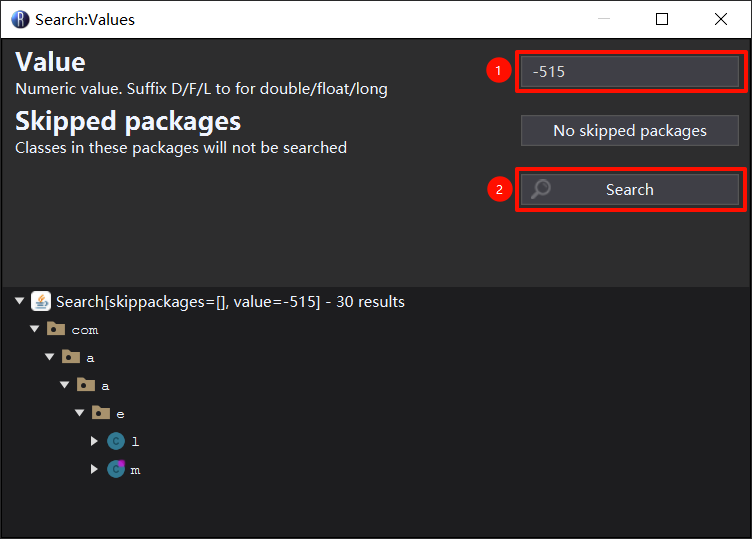
Task: Collapse the e package node
Action: 80,413
